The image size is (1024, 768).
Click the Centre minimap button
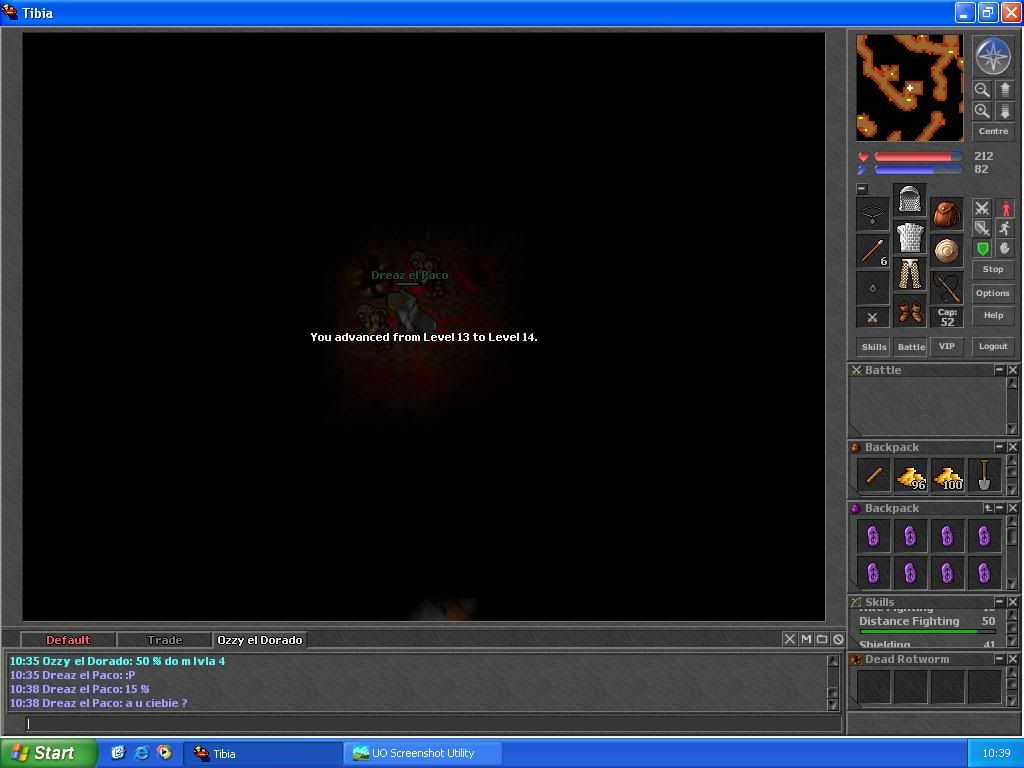coord(993,131)
